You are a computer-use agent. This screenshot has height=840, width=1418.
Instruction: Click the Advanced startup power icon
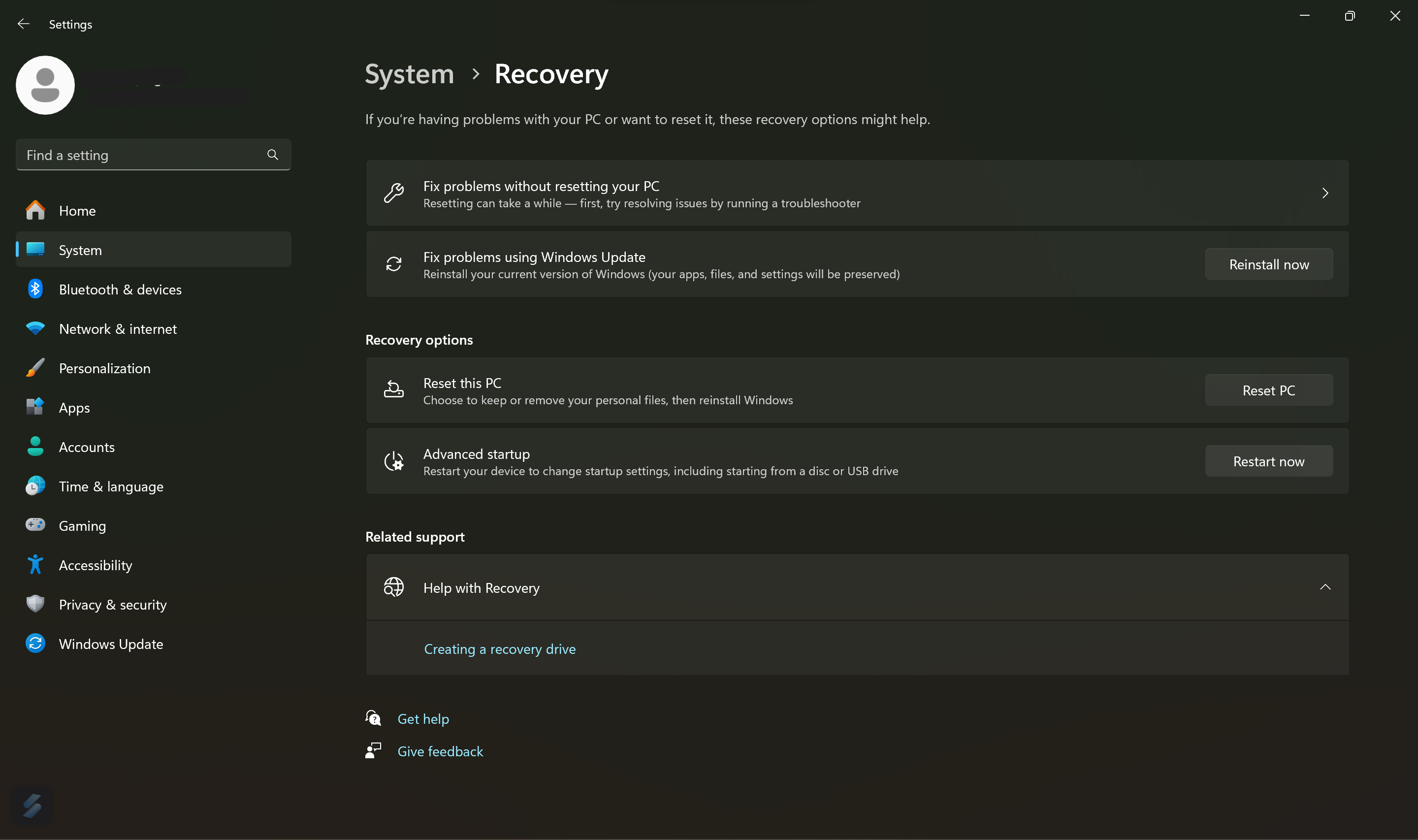pyautogui.click(x=394, y=461)
